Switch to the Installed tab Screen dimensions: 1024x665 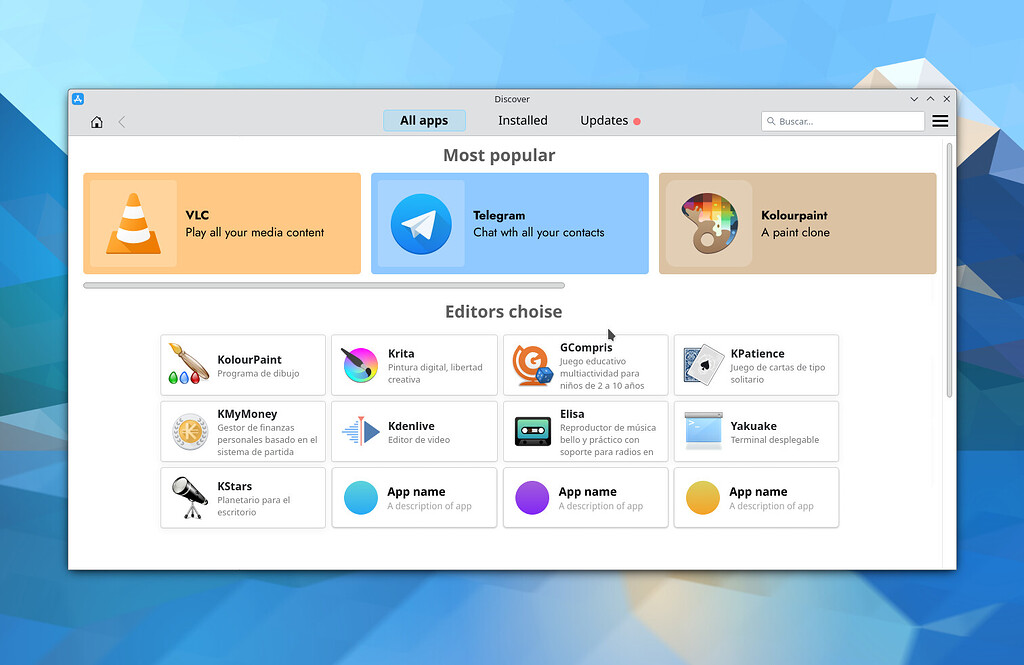pyautogui.click(x=523, y=120)
